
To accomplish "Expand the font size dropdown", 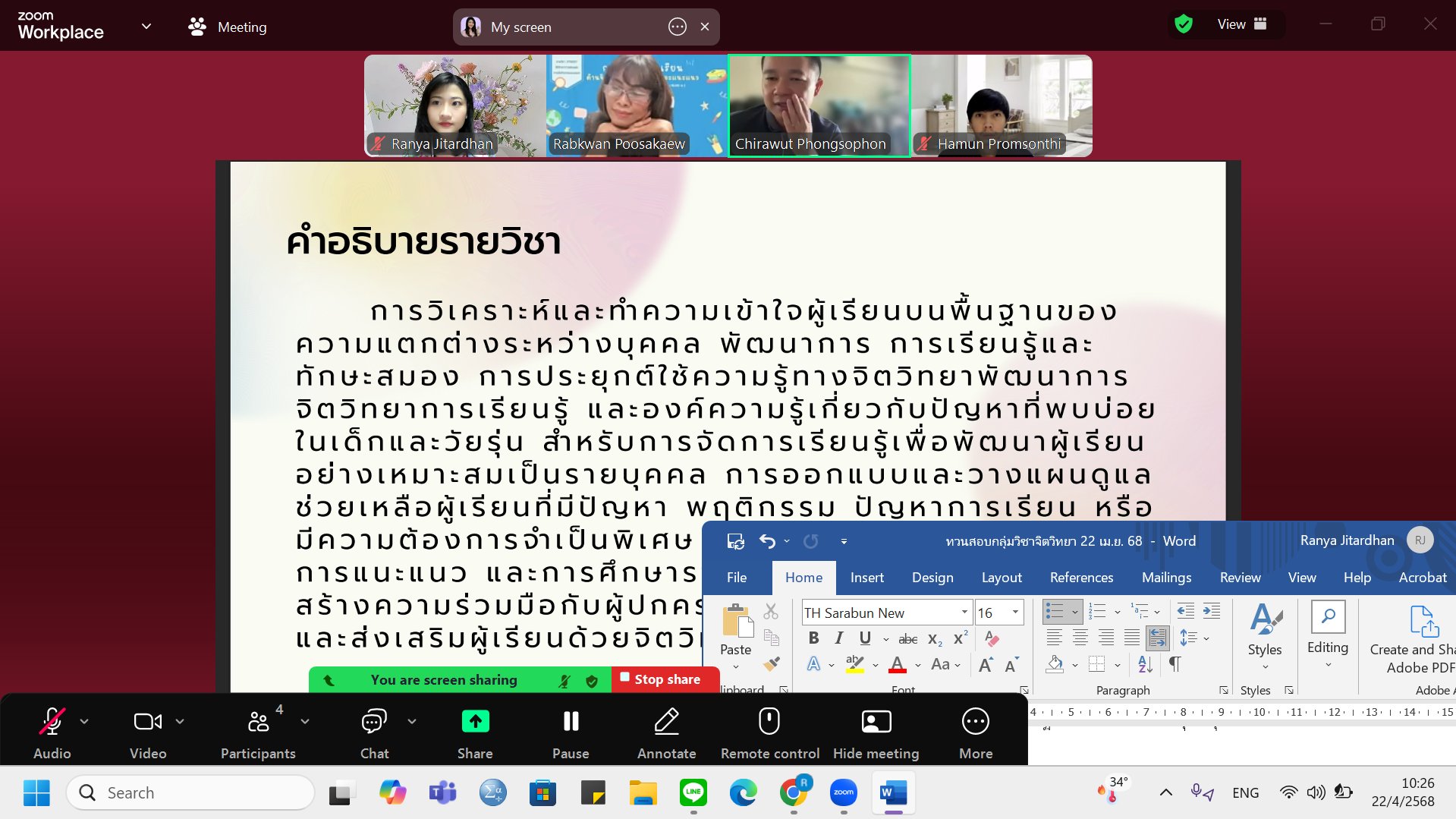I will coord(1014,612).
